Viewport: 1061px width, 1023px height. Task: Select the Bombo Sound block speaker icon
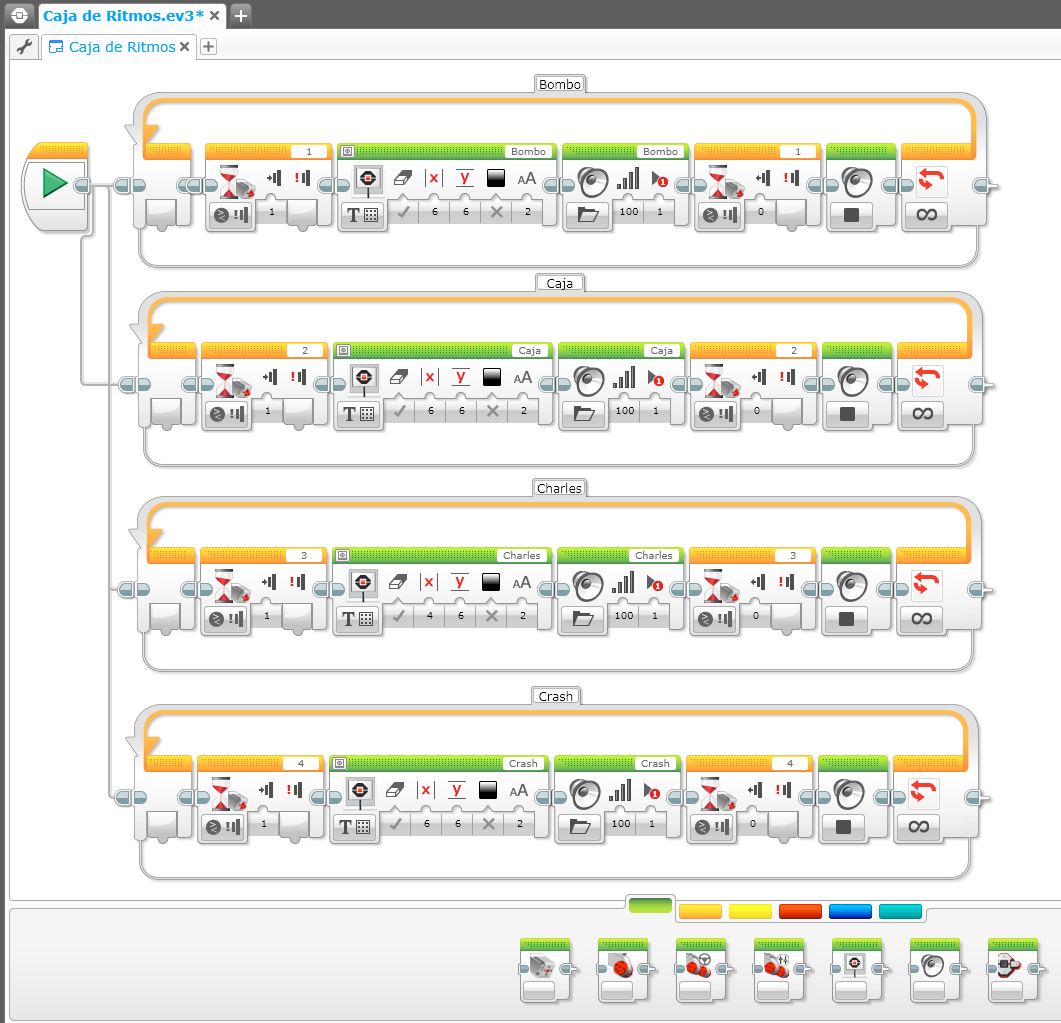pyautogui.click(x=592, y=181)
